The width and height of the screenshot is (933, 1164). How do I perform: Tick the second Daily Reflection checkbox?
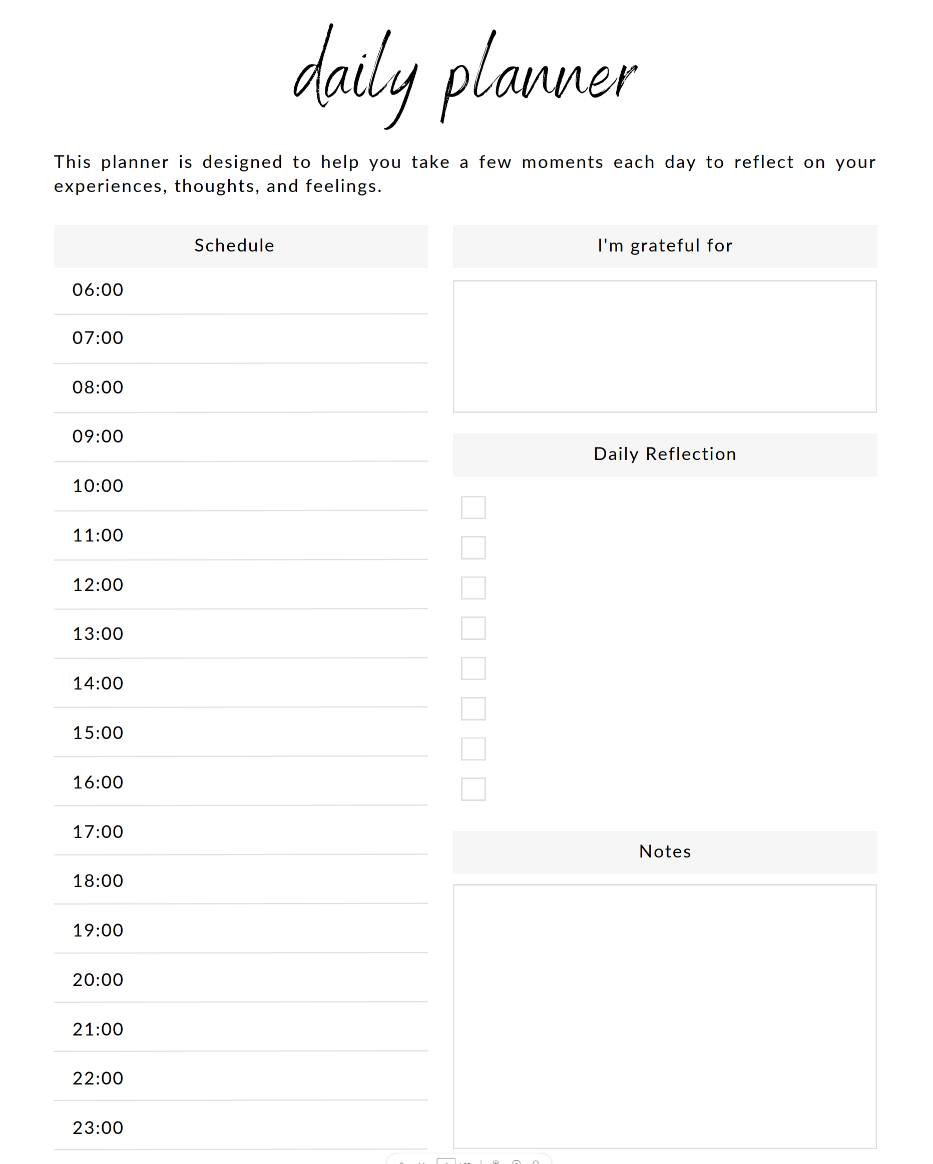473,548
